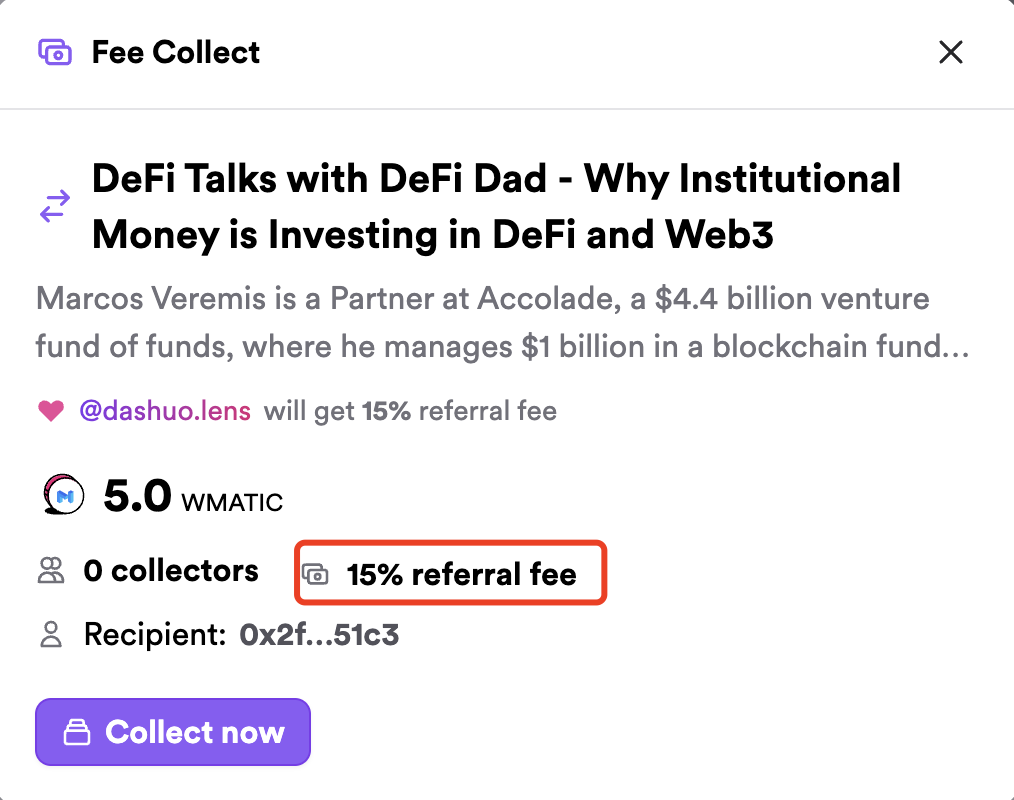Open the @dashuo.lens profile link
1014x800 pixels.
165,411
